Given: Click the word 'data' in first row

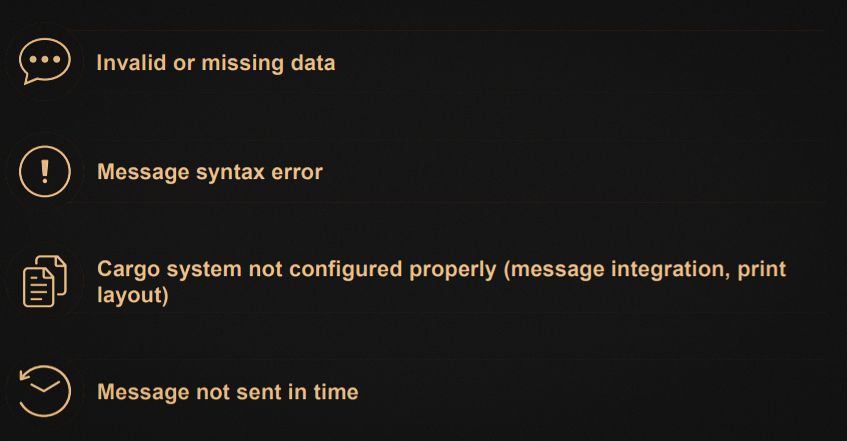Looking at the screenshot, I should click(x=313, y=63).
